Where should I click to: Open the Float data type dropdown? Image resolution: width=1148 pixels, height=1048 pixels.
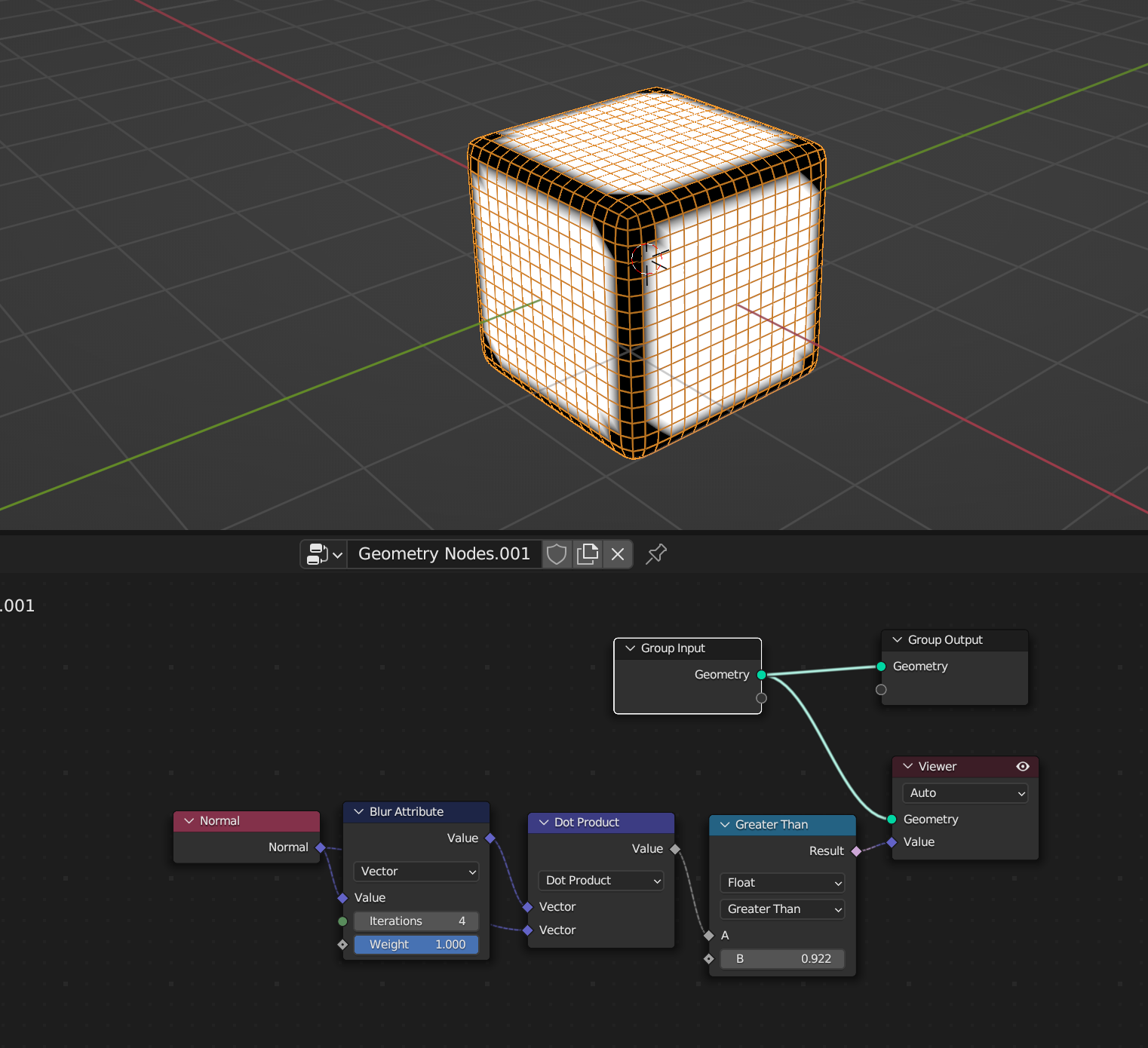point(782,883)
